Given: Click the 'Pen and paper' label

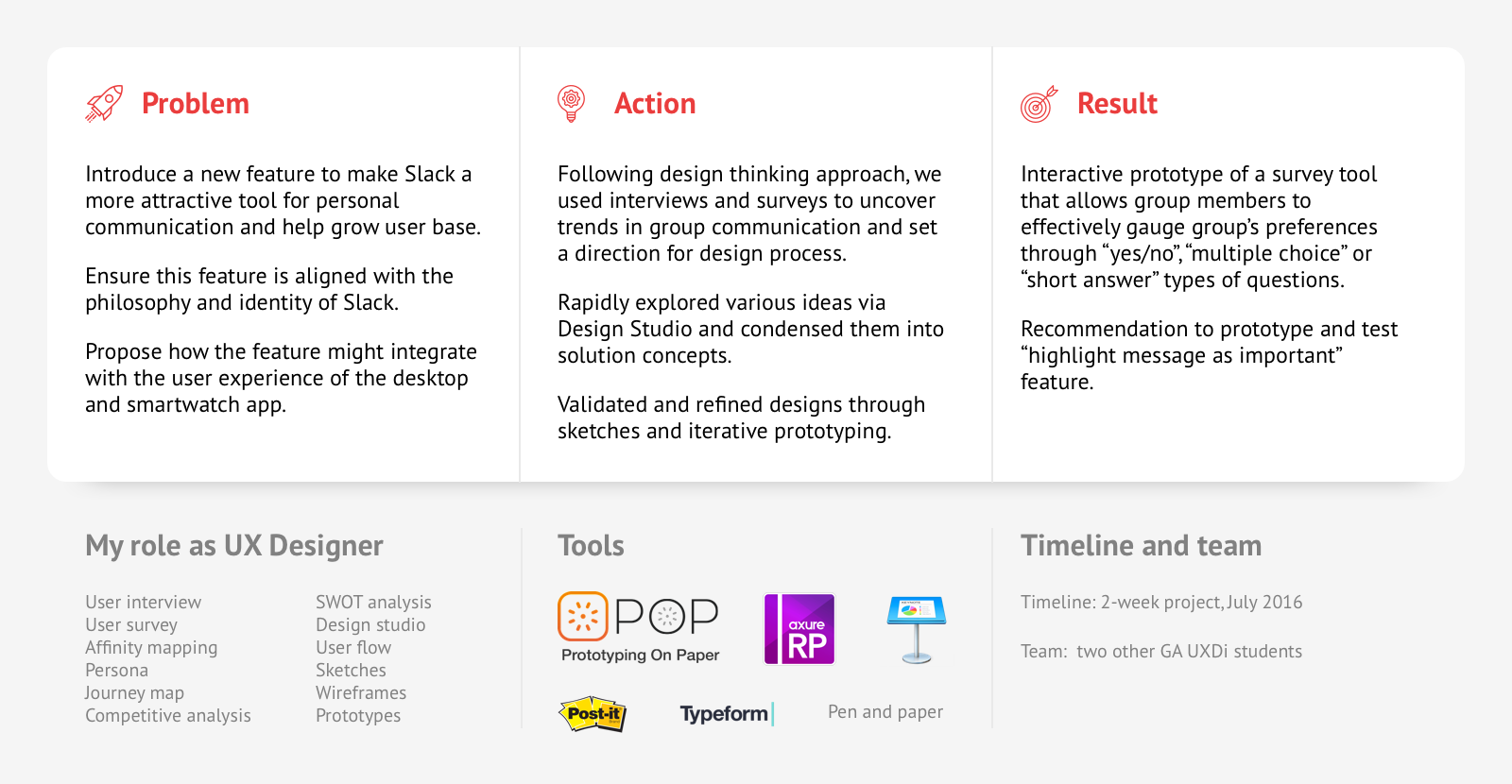Looking at the screenshot, I should tap(885, 712).
